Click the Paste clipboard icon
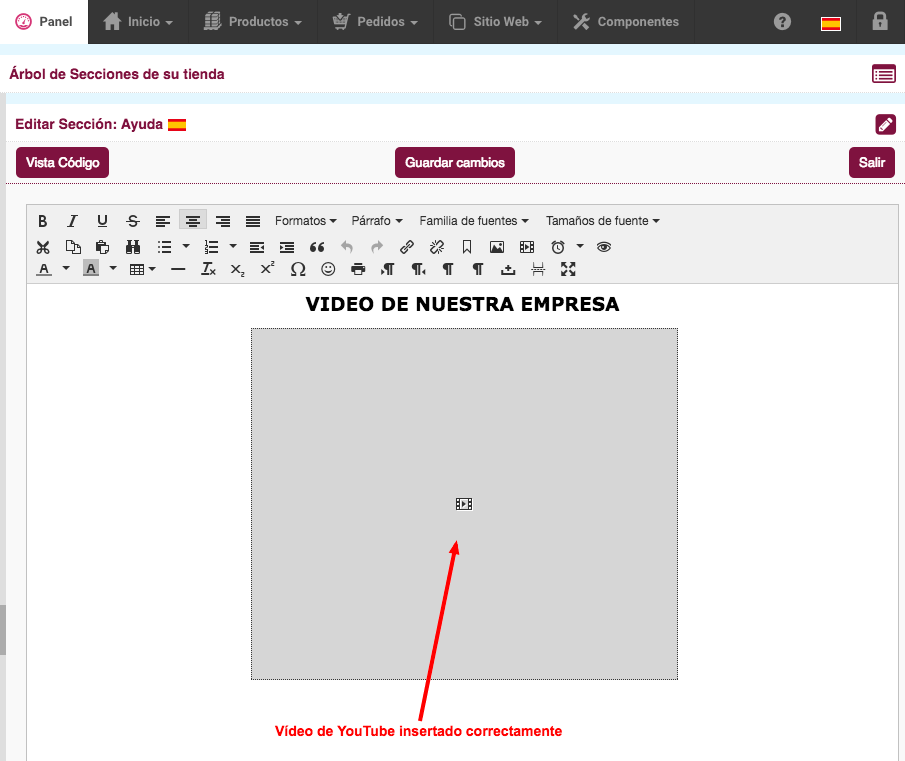Image resolution: width=905 pixels, height=761 pixels. (103, 248)
